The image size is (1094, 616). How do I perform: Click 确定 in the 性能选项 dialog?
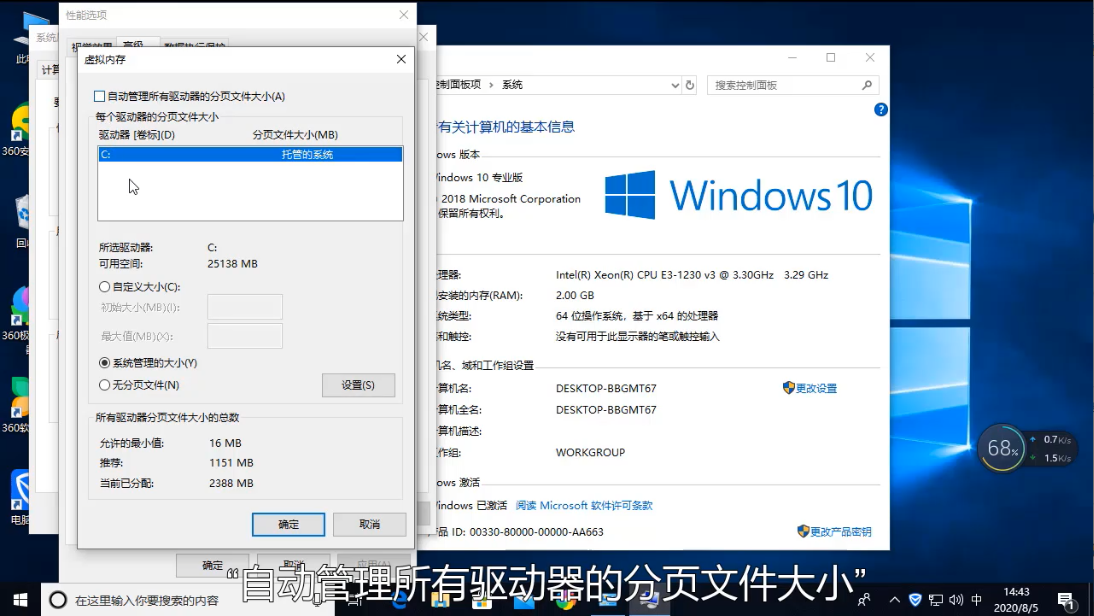pos(212,565)
